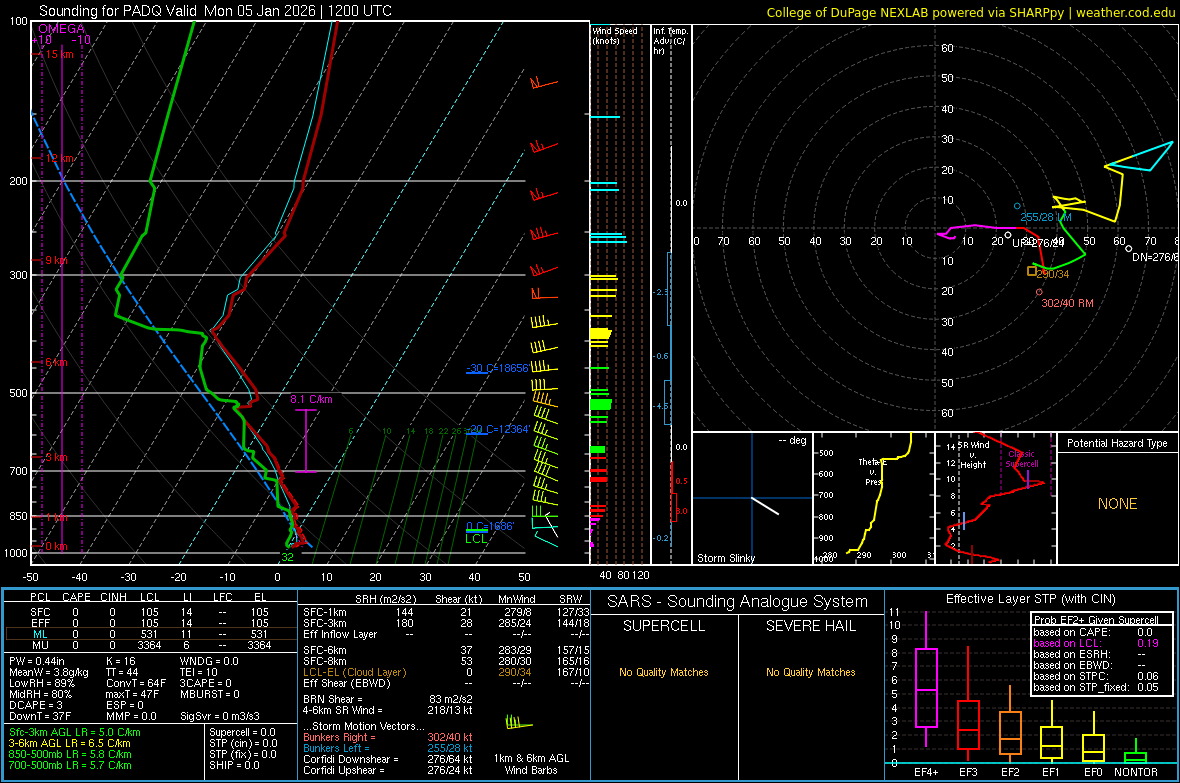The width and height of the screenshot is (1180, 783).
Task: Click the '-30 C=18658' level label
Action: click(x=497, y=368)
